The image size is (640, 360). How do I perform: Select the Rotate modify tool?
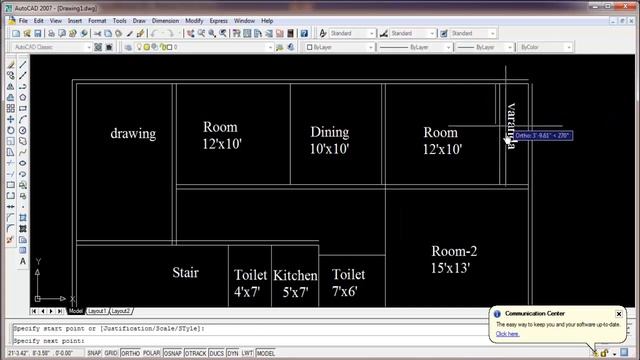coord(11,131)
